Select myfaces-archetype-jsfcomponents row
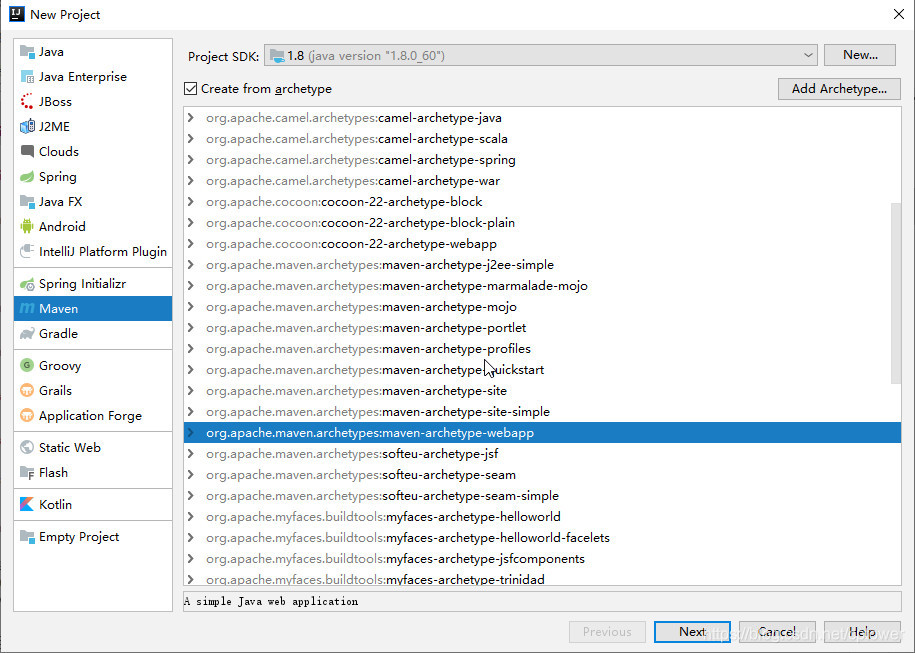 click(542, 559)
